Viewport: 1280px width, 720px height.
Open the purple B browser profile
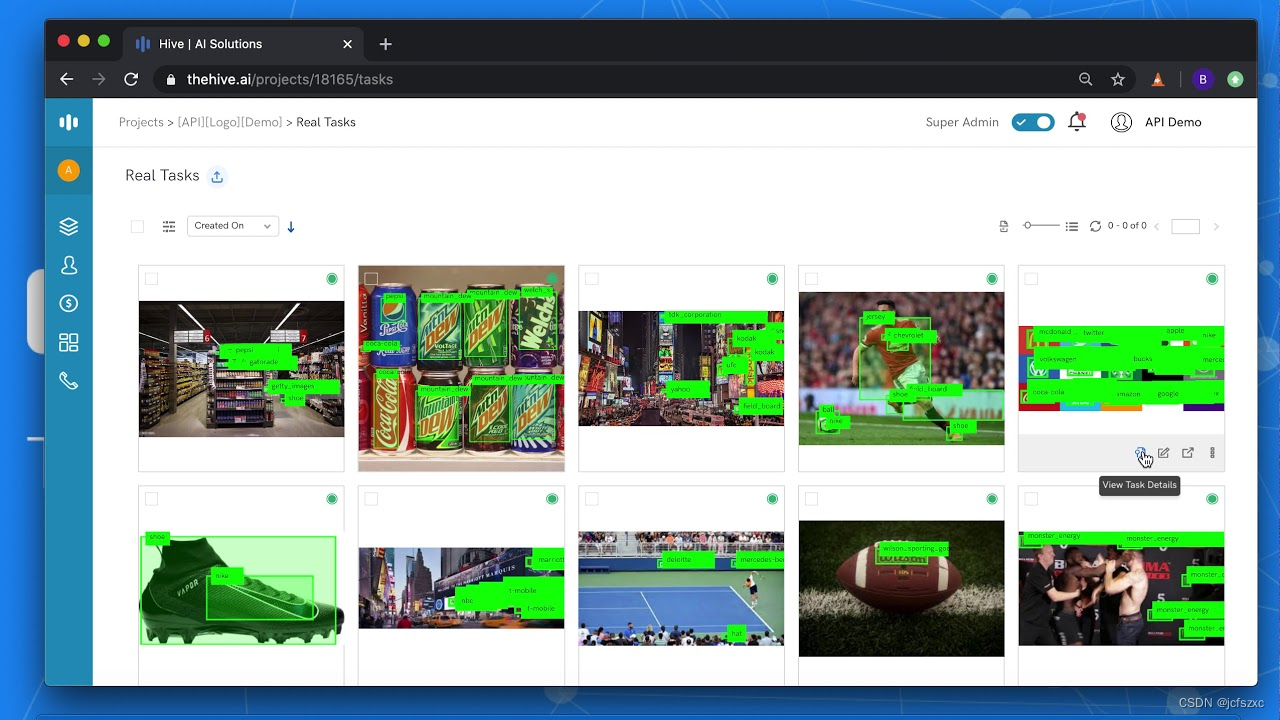(x=1203, y=79)
